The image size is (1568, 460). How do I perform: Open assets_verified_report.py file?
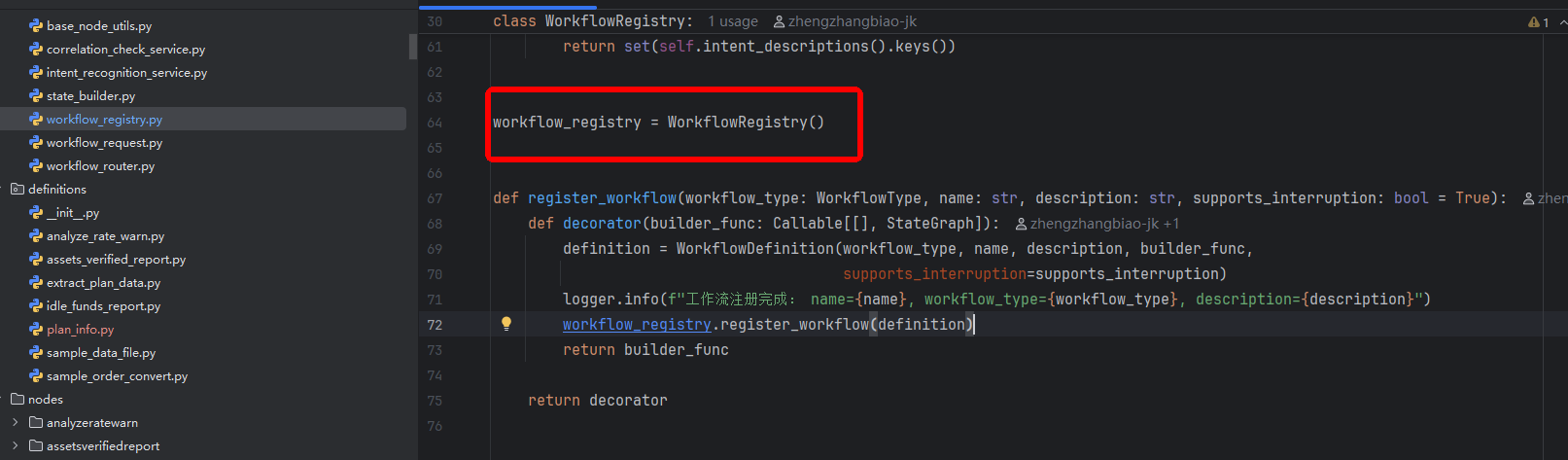tap(116, 260)
